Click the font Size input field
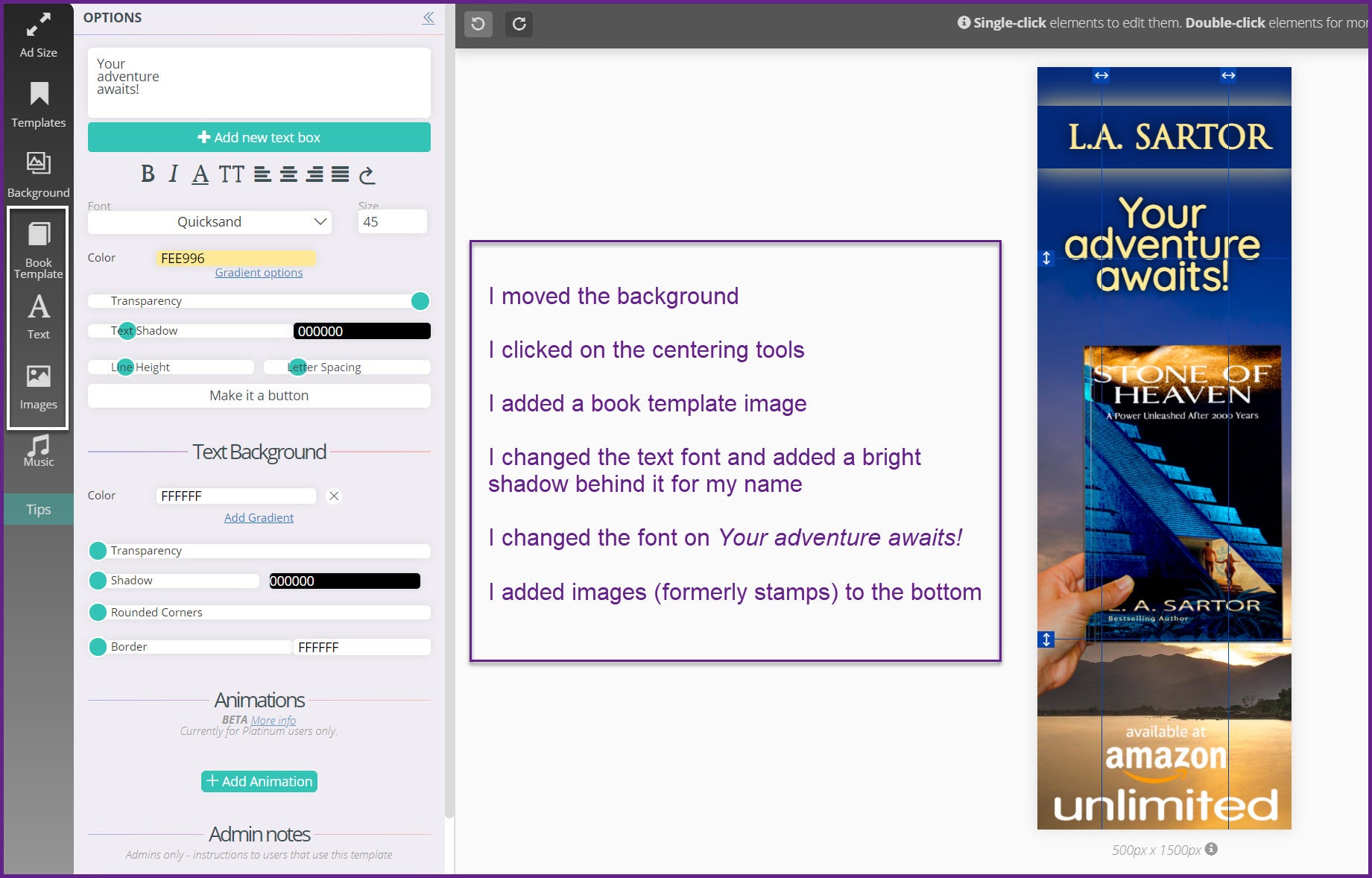This screenshot has height=878, width=1372. coord(392,221)
